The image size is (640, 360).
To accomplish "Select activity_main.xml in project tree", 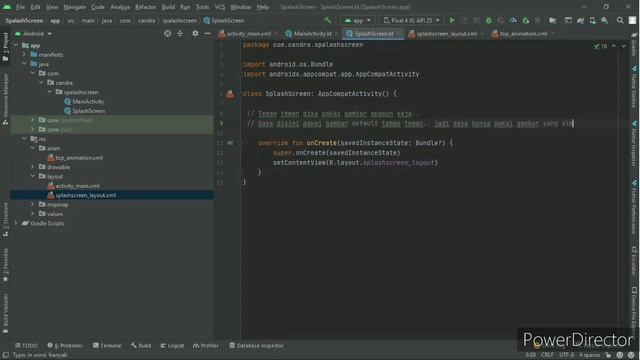I will tap(78, 186).
